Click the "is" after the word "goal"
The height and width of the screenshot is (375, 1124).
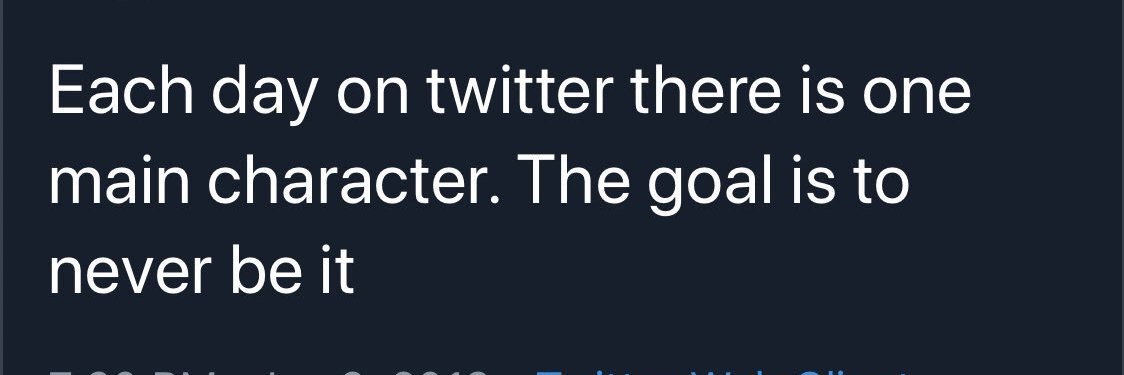click(x=816, y=180)
